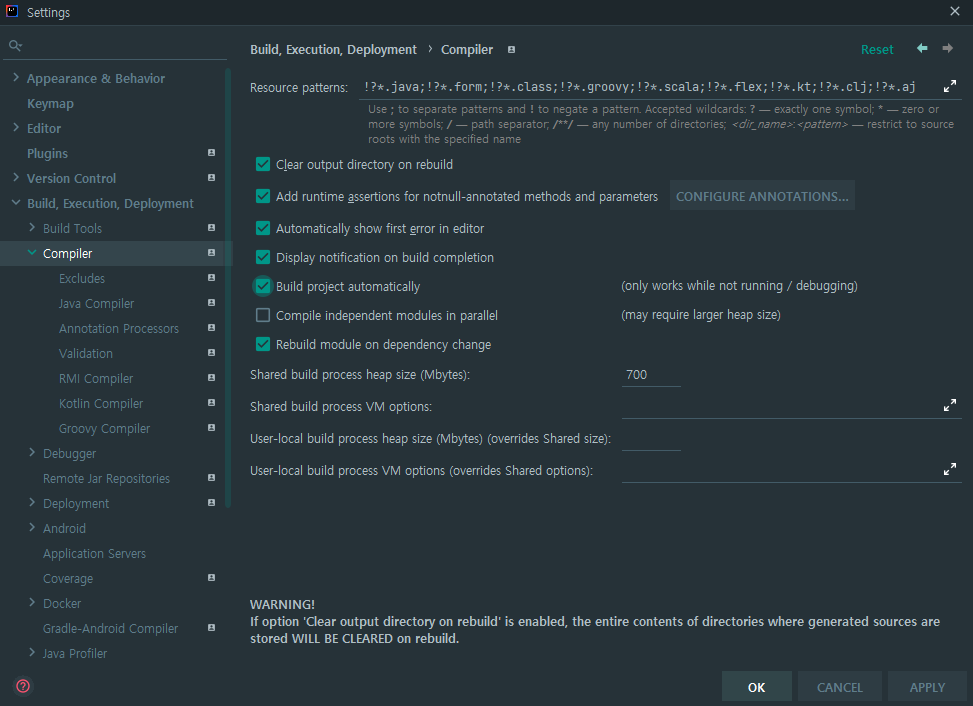The height and width of the screenshot is (706, 973).
Task: Click the expand icon on Shared build process VM options
Action: click(949, 405)
